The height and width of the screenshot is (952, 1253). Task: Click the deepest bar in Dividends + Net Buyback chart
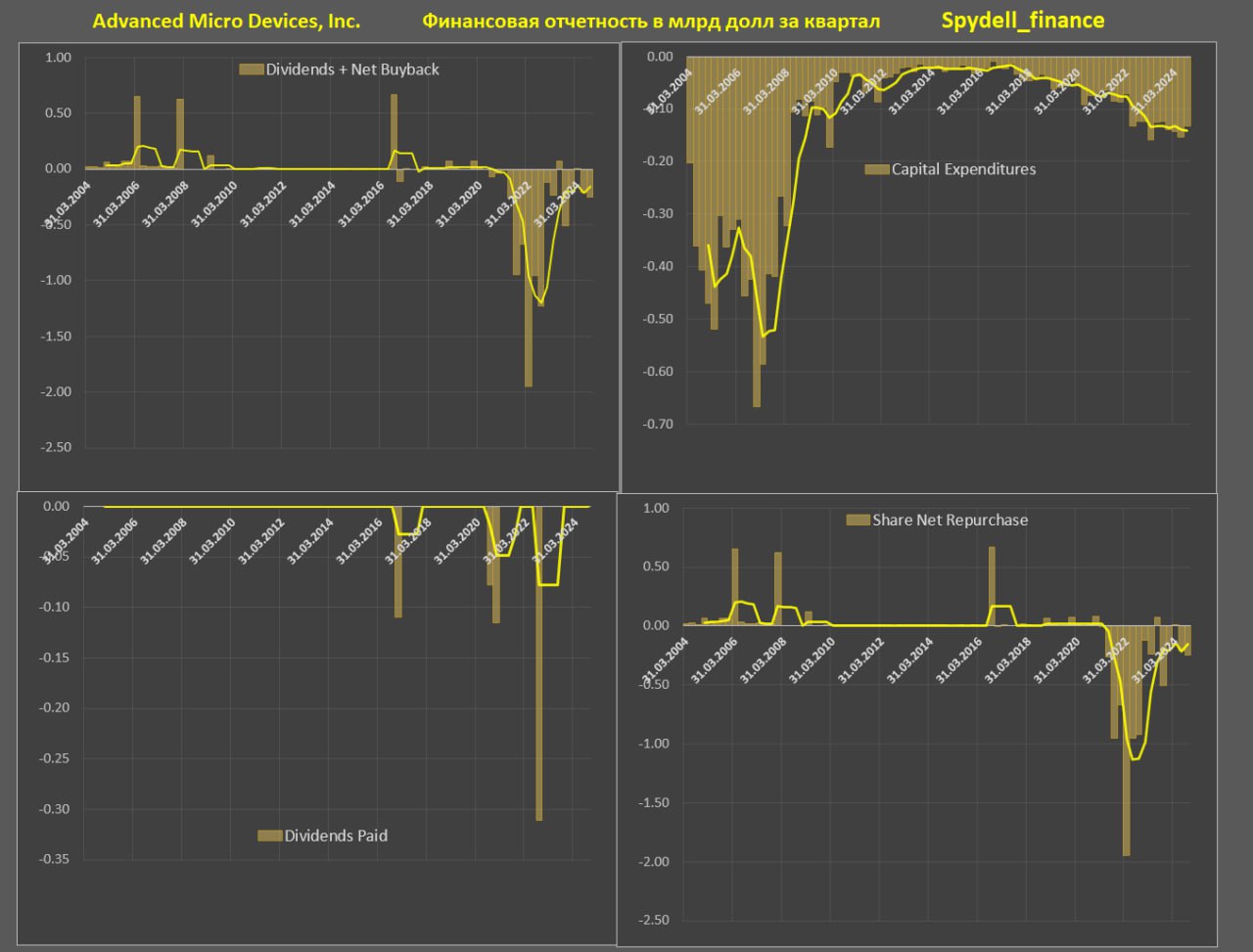(x=529, y=294)
